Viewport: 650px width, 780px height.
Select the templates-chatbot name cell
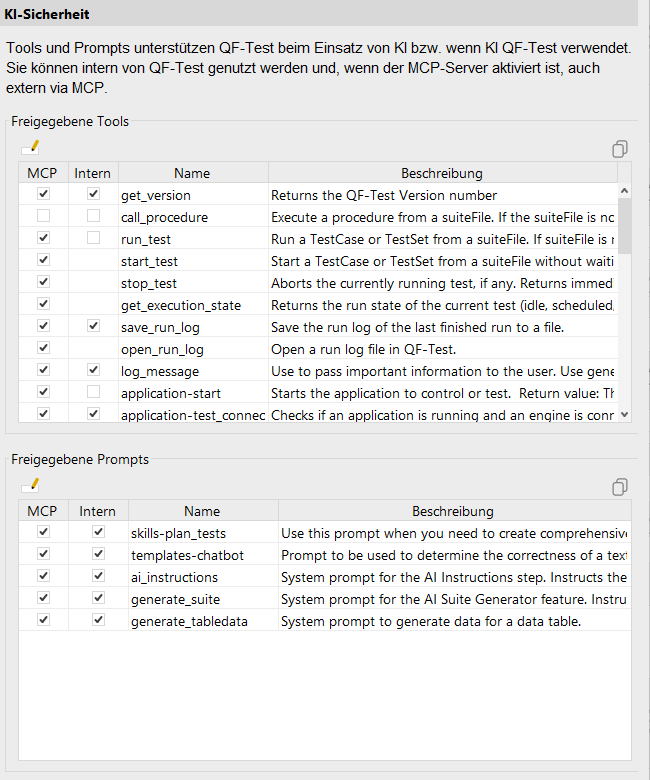click(x=203, y=555)
